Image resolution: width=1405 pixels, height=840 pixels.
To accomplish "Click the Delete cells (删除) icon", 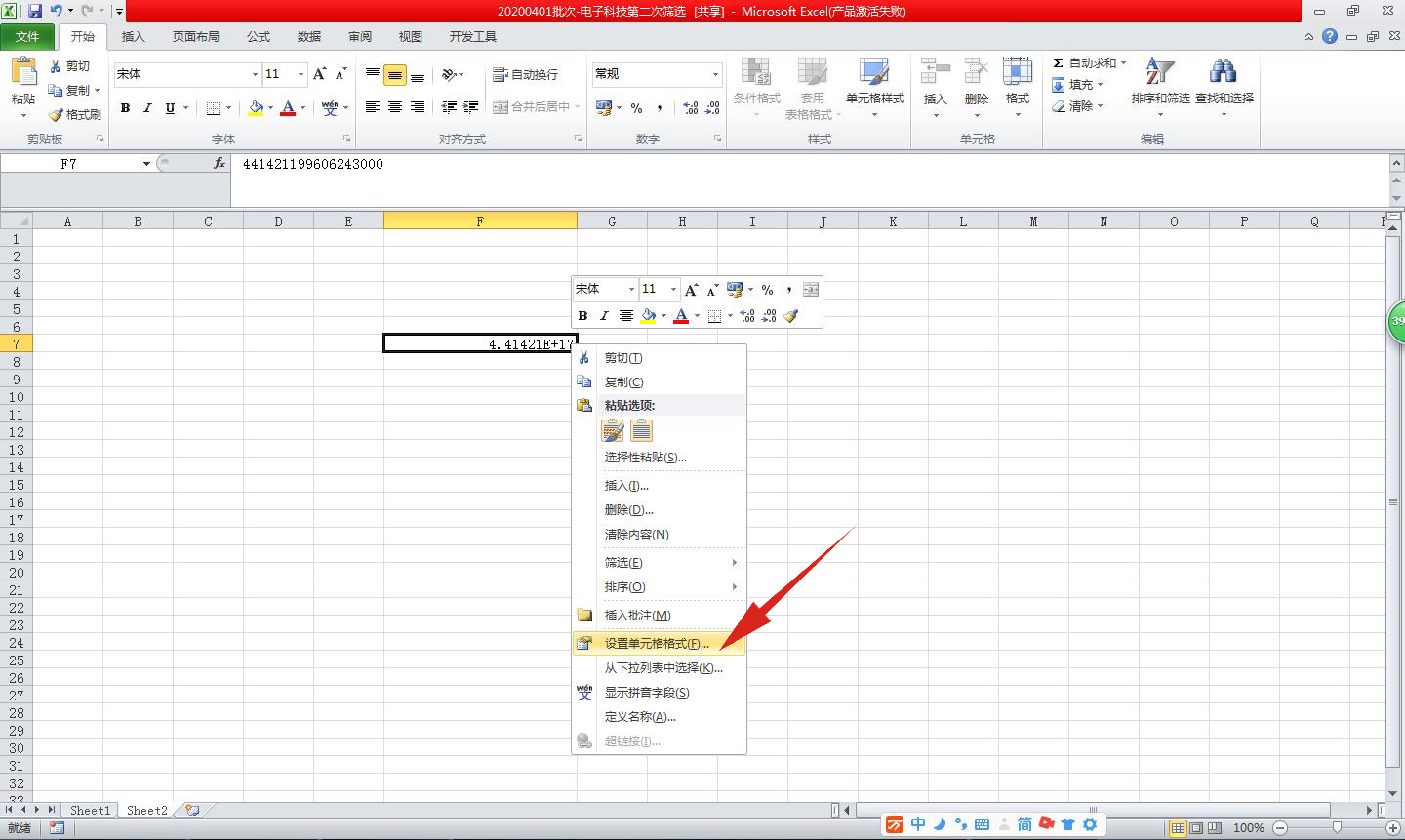I will tap(976, 72).
